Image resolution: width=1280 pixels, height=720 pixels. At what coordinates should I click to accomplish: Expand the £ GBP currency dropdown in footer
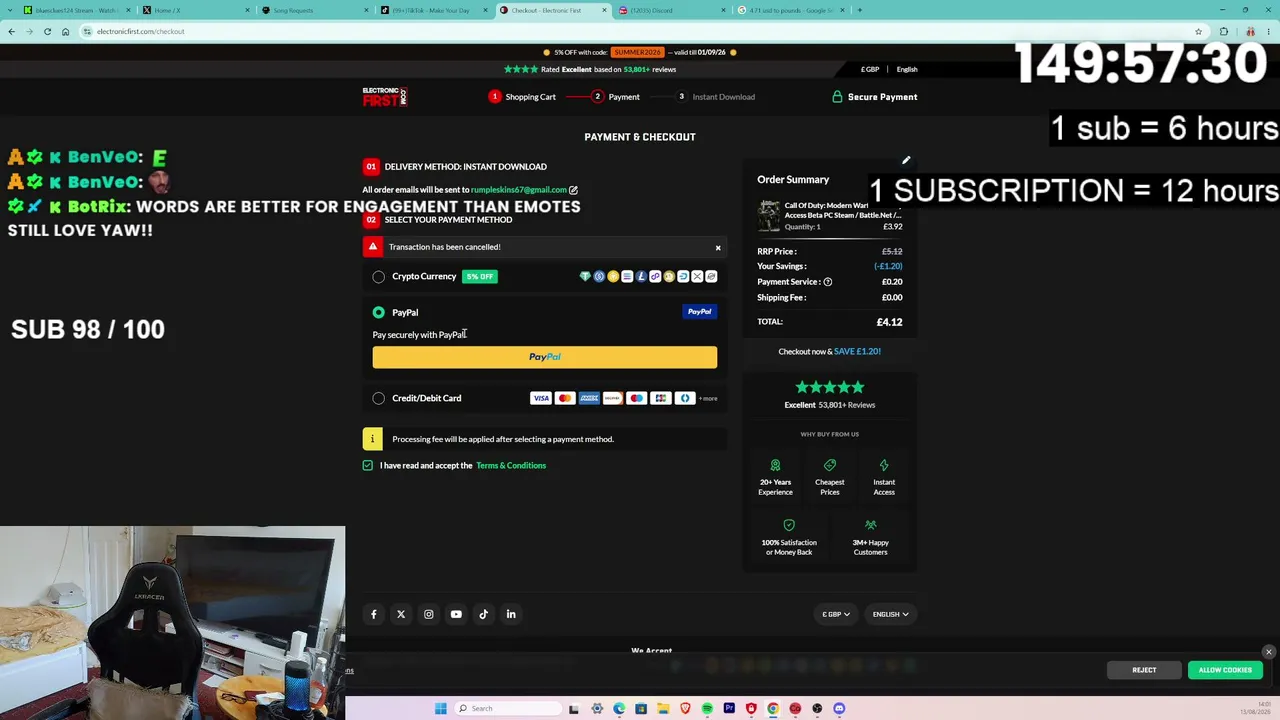click(836, 614)
